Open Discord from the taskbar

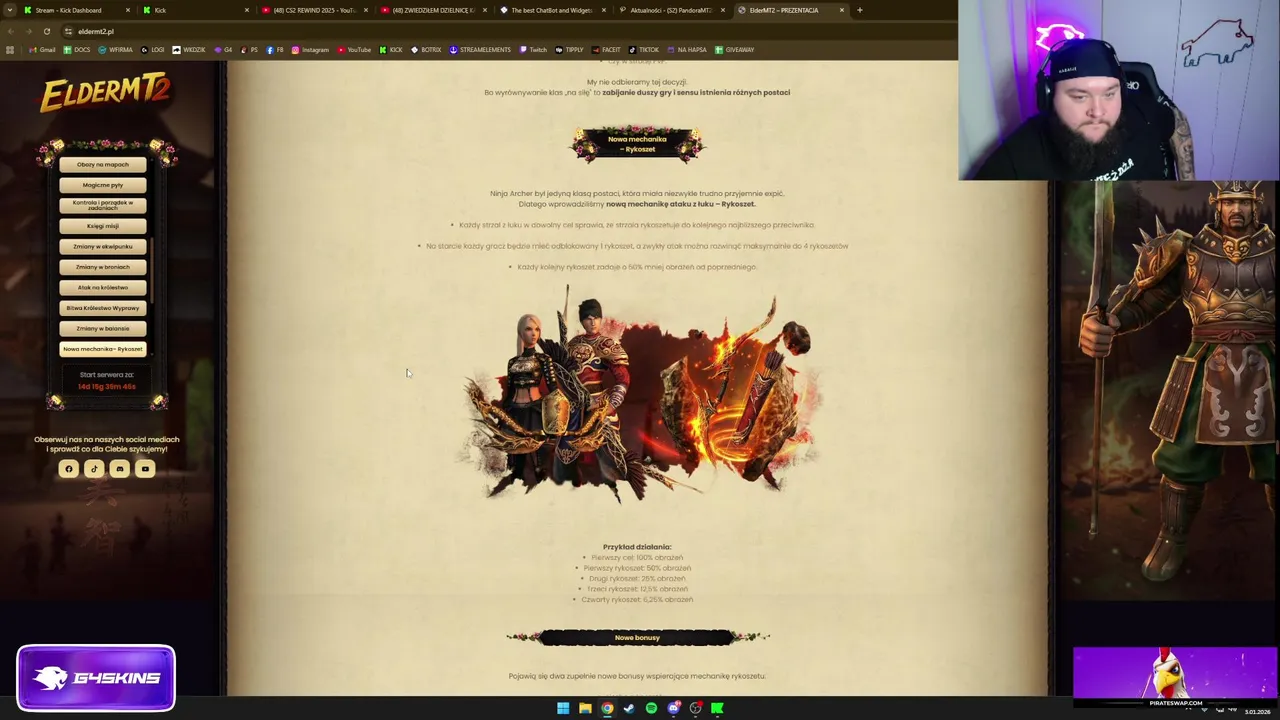[674, 708]
